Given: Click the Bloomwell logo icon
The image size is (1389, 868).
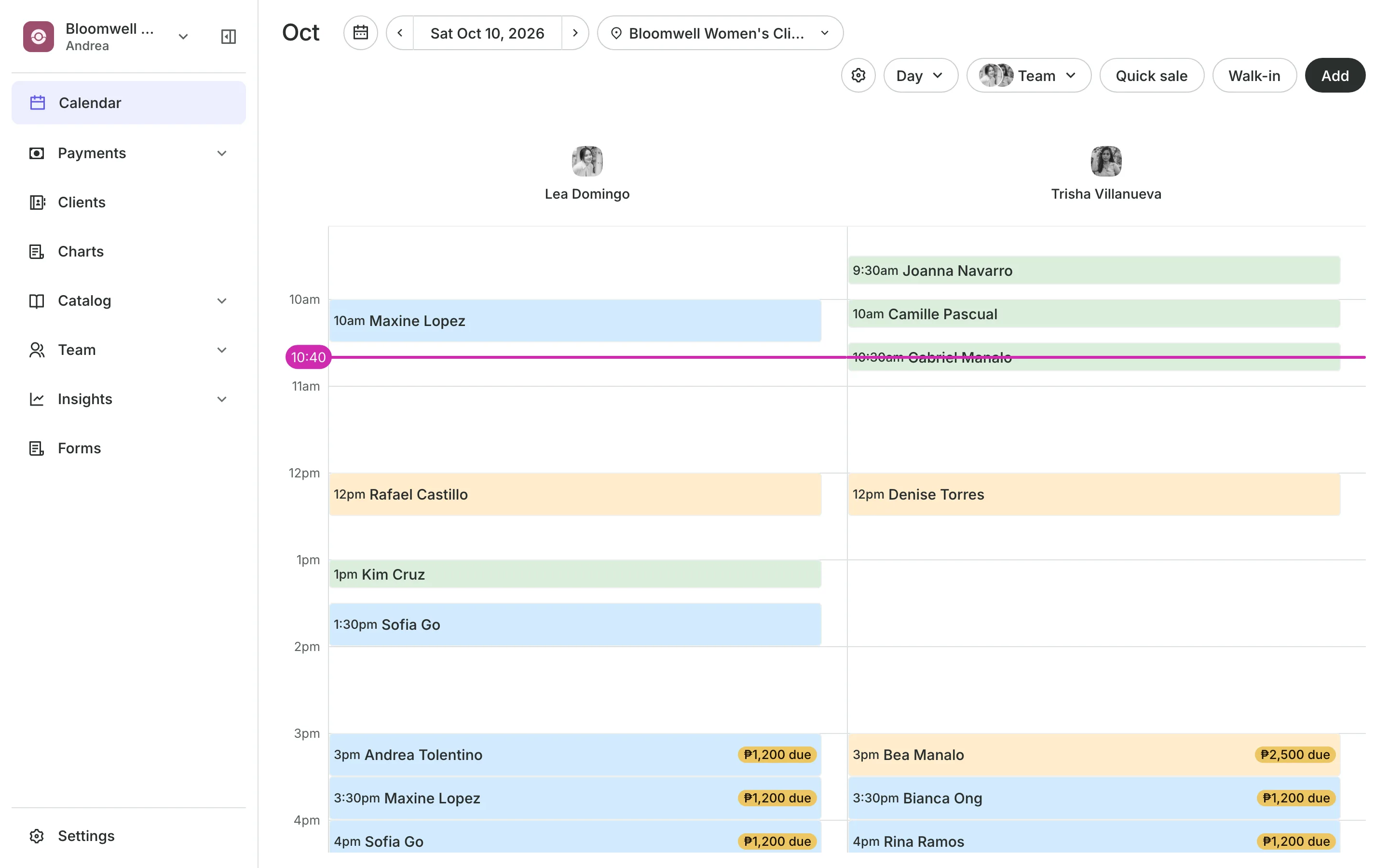Looking at the screenshot, I should pos(39,37).
